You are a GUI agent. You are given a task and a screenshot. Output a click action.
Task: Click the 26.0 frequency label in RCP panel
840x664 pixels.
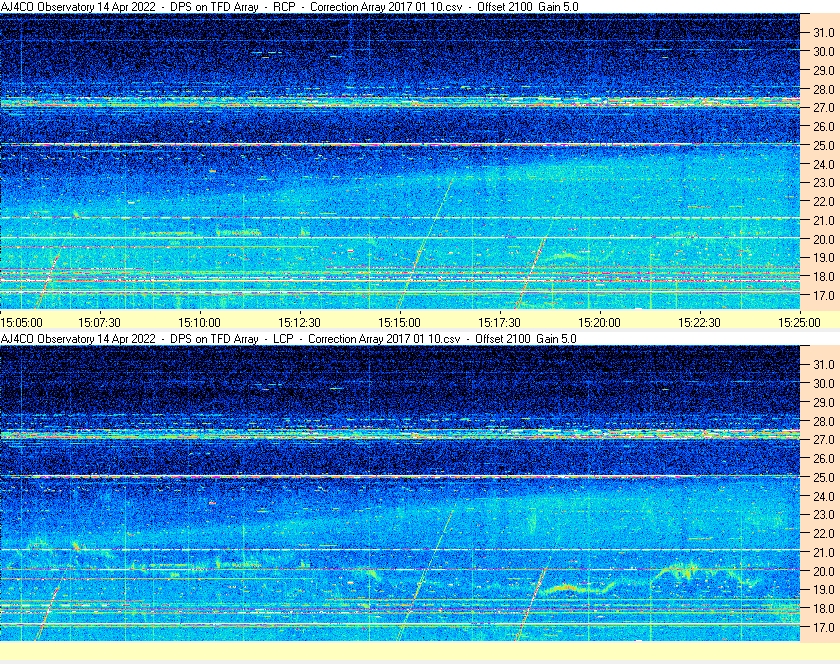coord(824,126)
